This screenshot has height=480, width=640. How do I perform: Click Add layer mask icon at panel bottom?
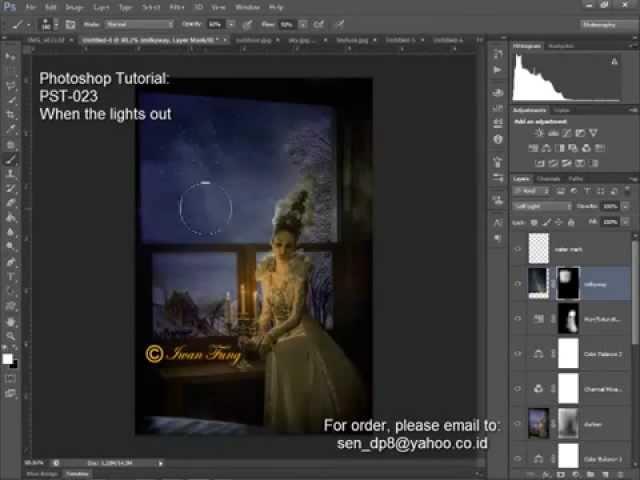pos(561,475)
